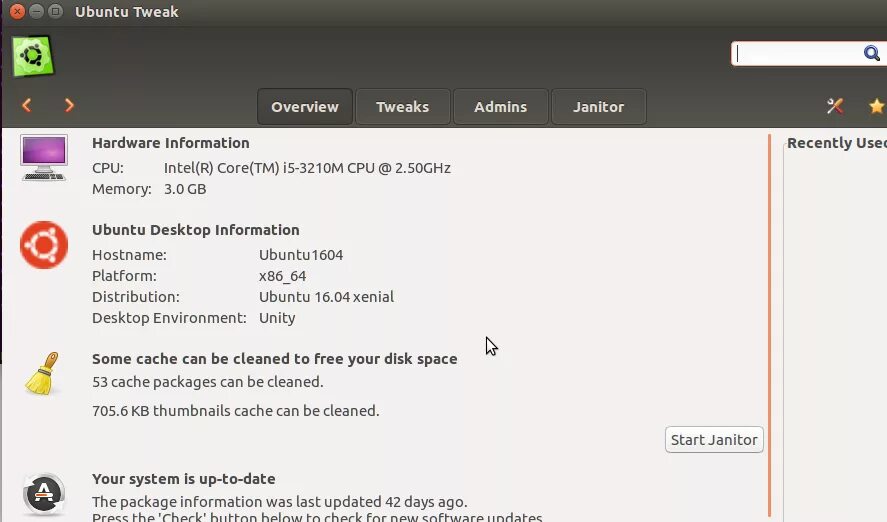The width and height of the screenshot is (887, 522).
Task: Open the Admins tab
Action: [501, 107]
